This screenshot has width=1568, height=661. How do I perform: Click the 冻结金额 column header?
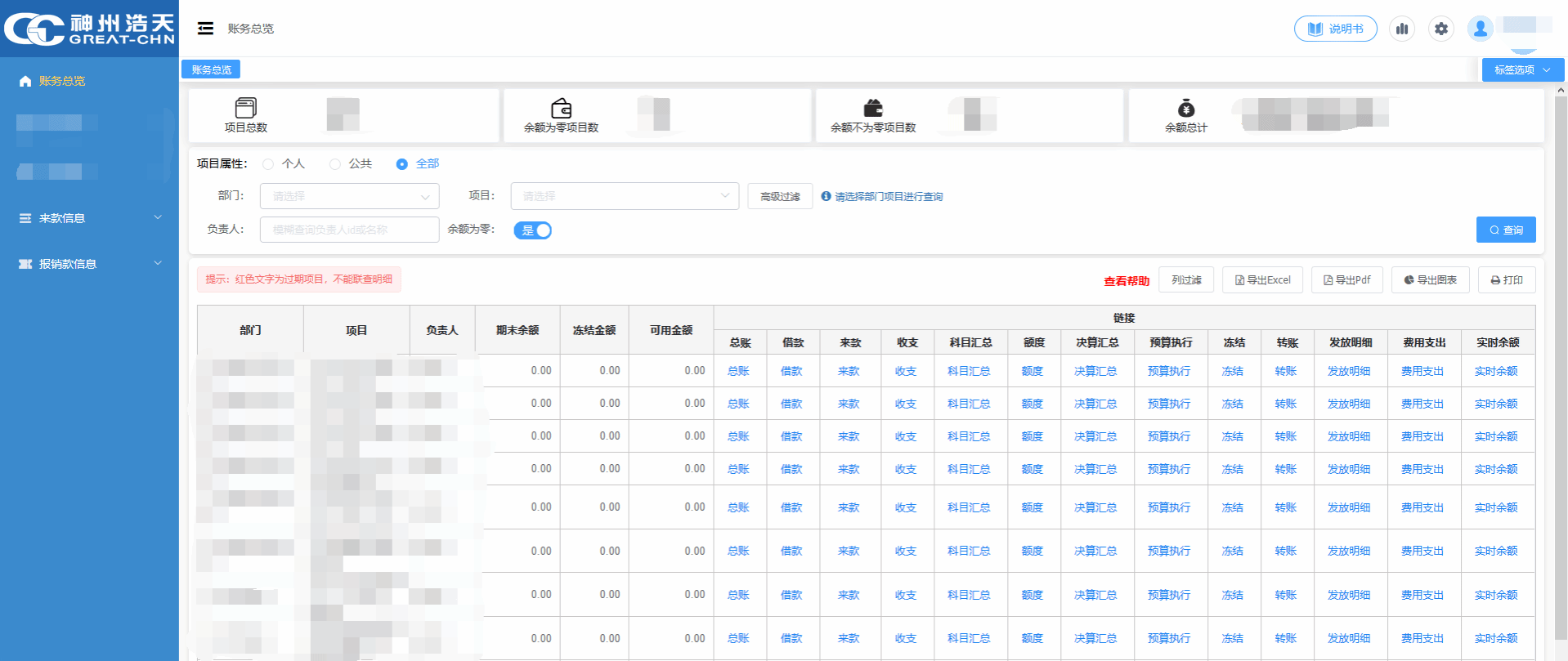click(x=594, y=330)
